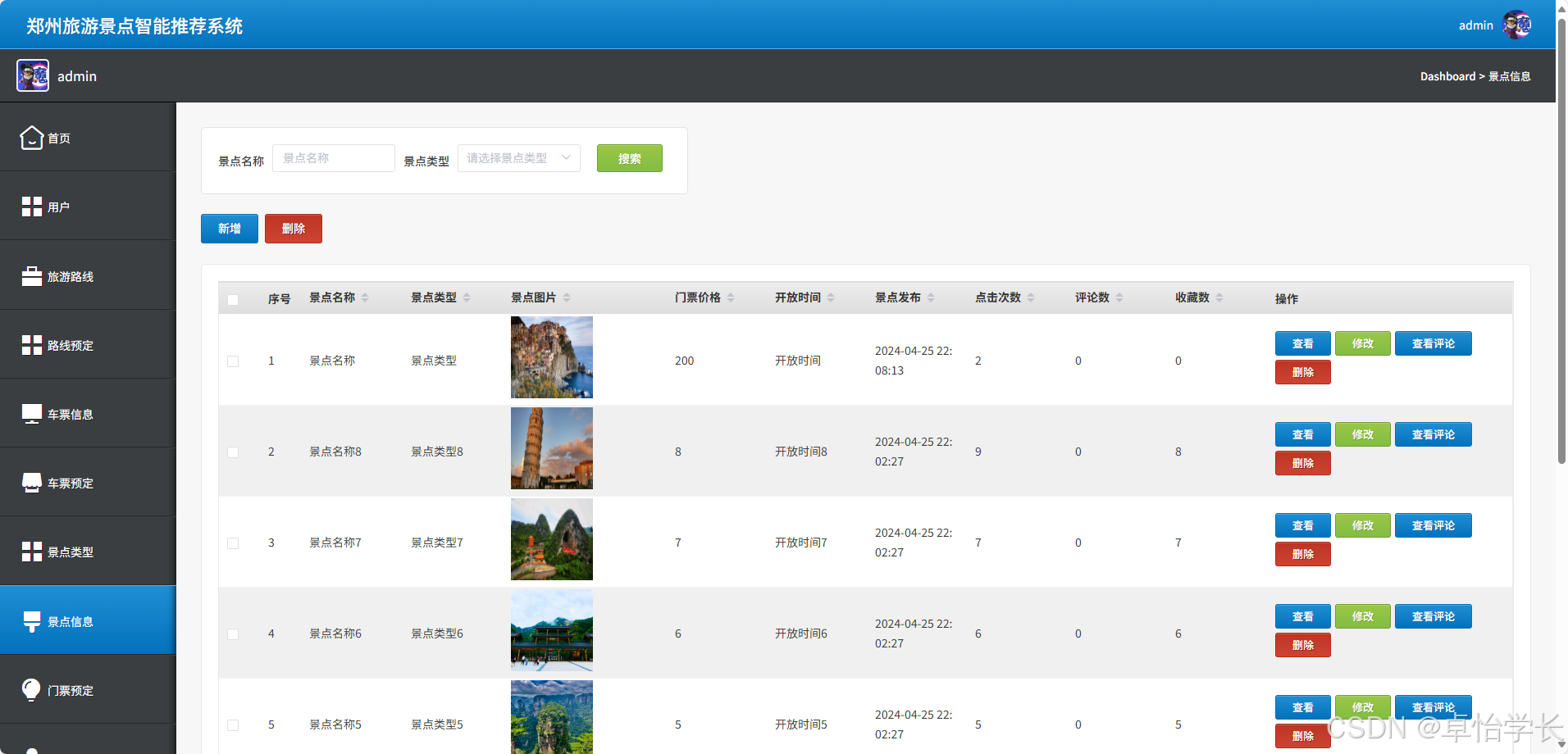Toggle the select-all checkbox in table header
Screen dimensions: 1568x754
[x=233, y=300]
